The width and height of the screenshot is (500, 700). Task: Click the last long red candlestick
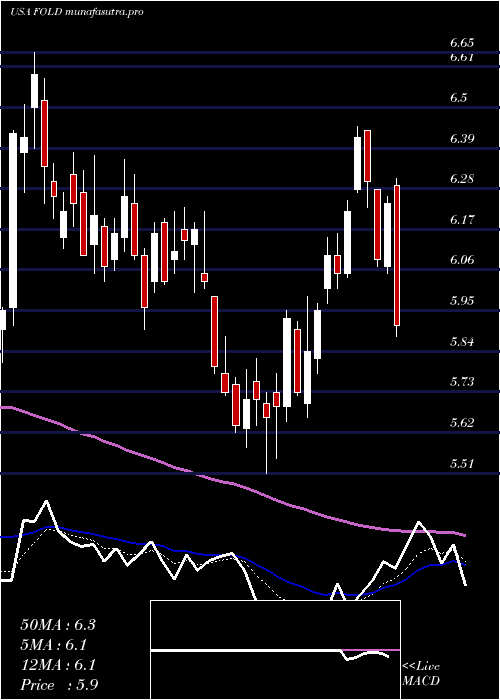(x=396, y=255)
